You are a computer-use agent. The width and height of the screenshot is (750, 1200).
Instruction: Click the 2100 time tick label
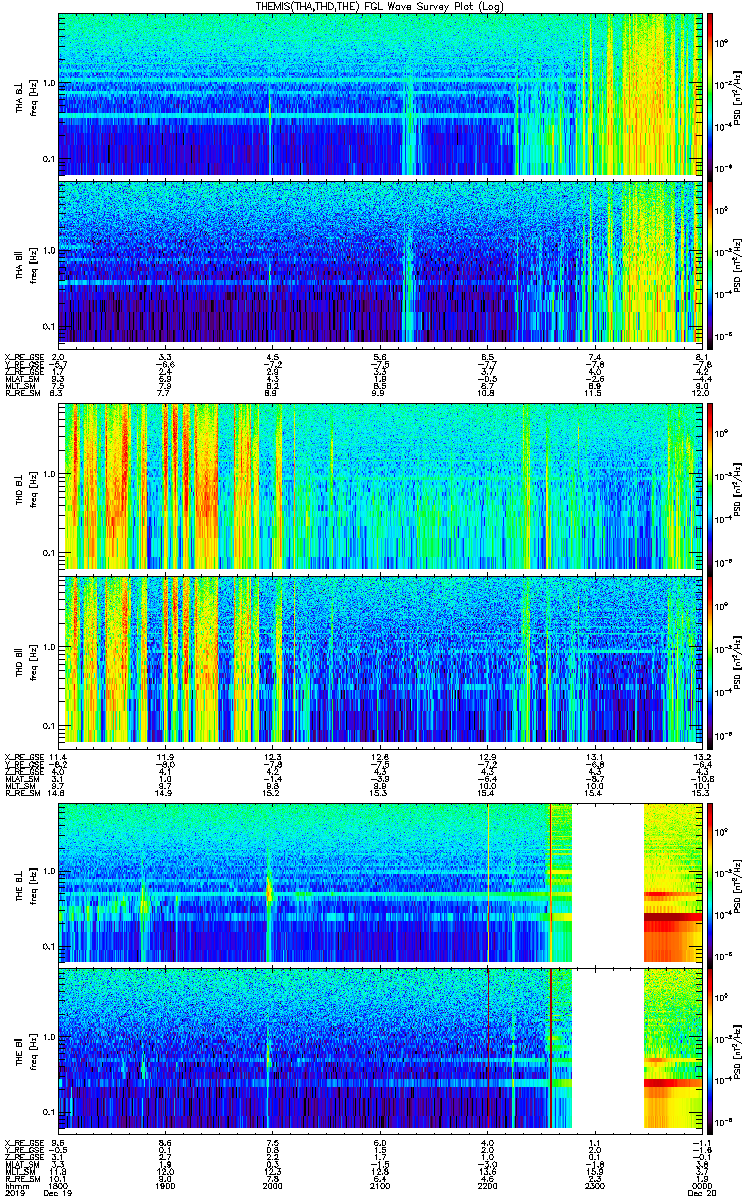[x=381, y=1185]
